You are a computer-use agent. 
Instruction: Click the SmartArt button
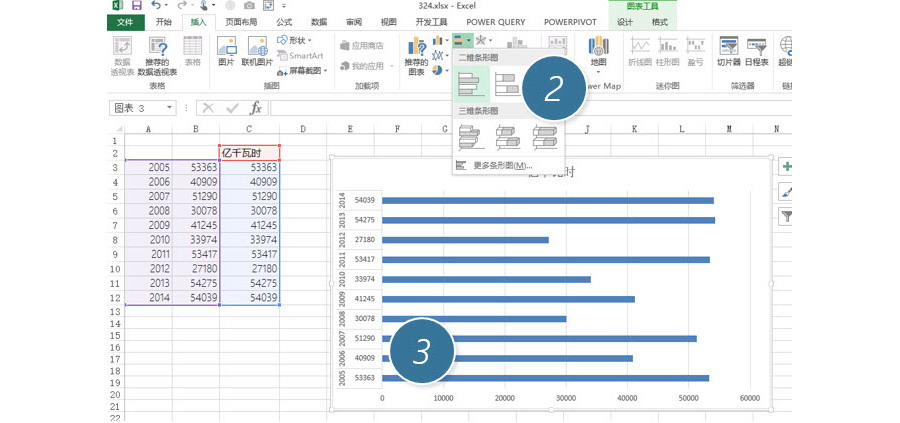click(300, 56)
